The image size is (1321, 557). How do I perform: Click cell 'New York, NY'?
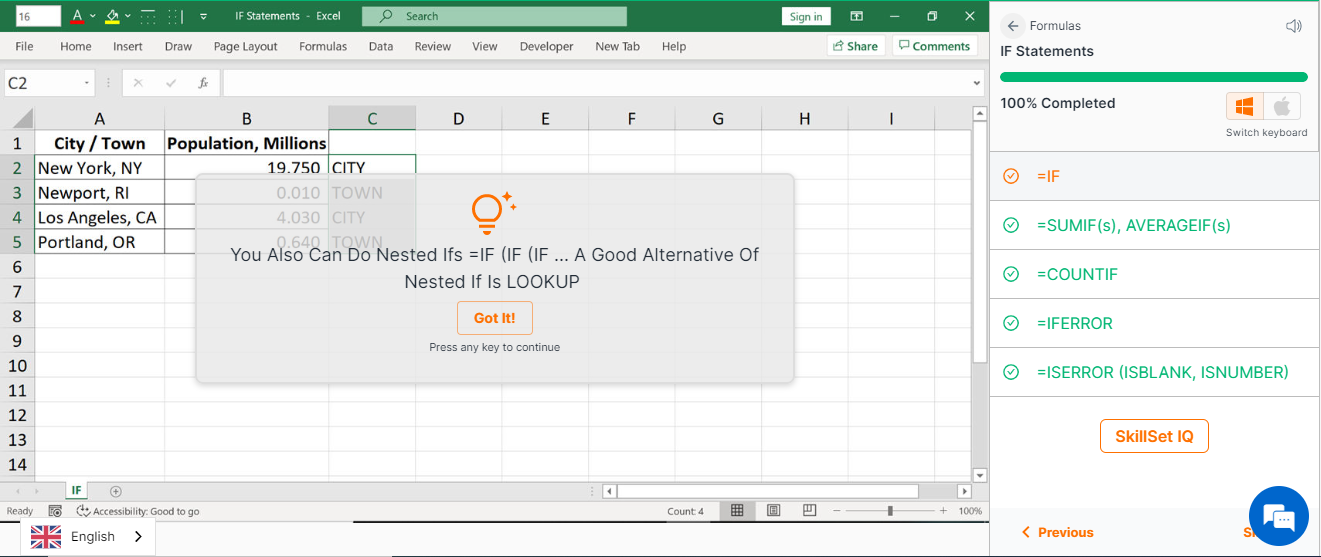pos(99,168)
